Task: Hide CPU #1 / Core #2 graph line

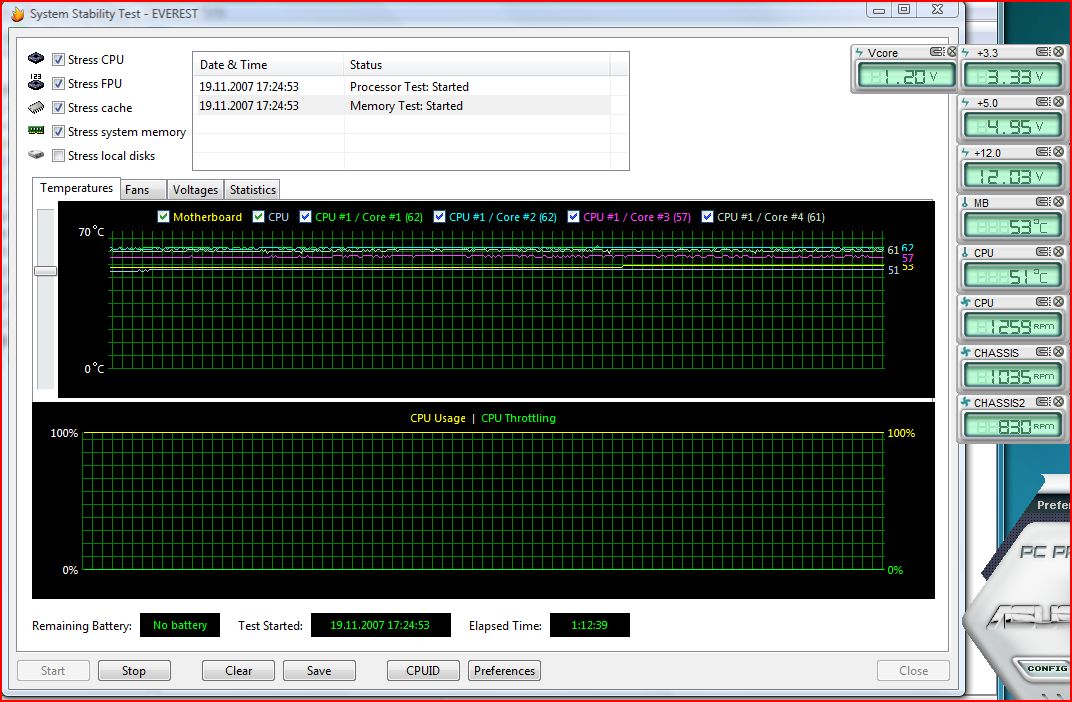Action: tap(440, 217)
